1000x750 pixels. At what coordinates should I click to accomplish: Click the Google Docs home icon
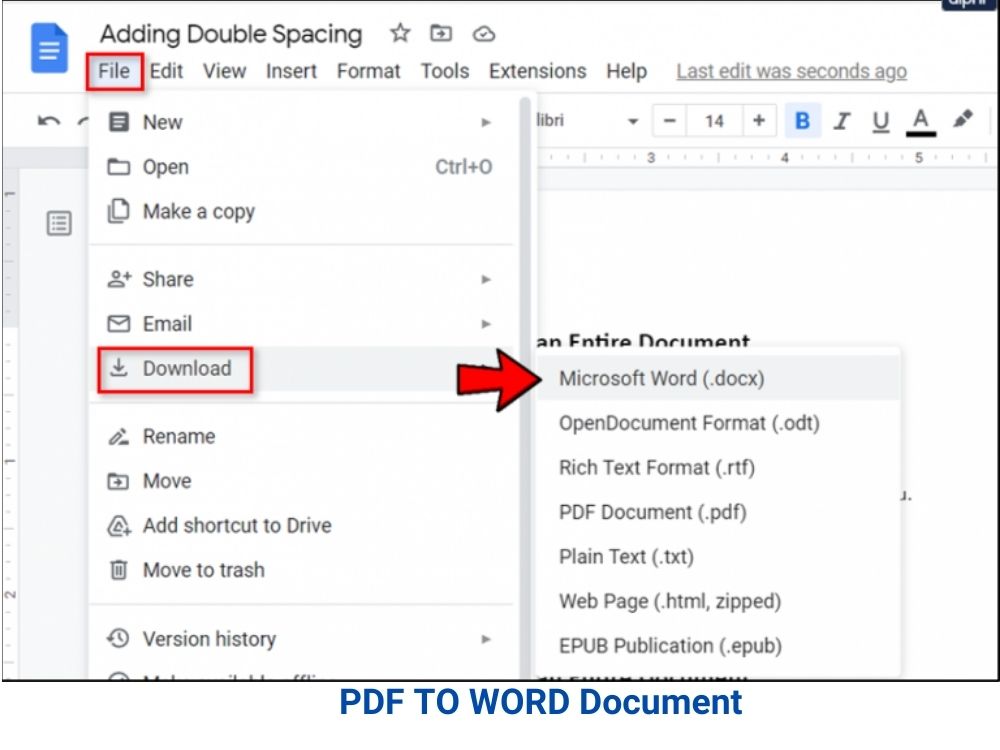point(49,48)
